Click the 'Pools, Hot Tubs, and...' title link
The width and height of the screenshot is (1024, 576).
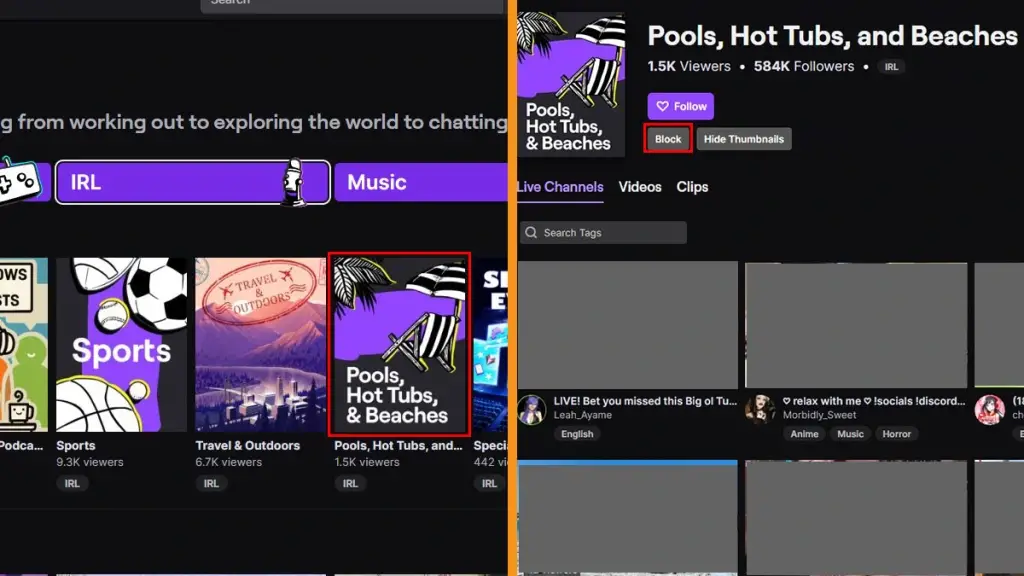[398, 445]
